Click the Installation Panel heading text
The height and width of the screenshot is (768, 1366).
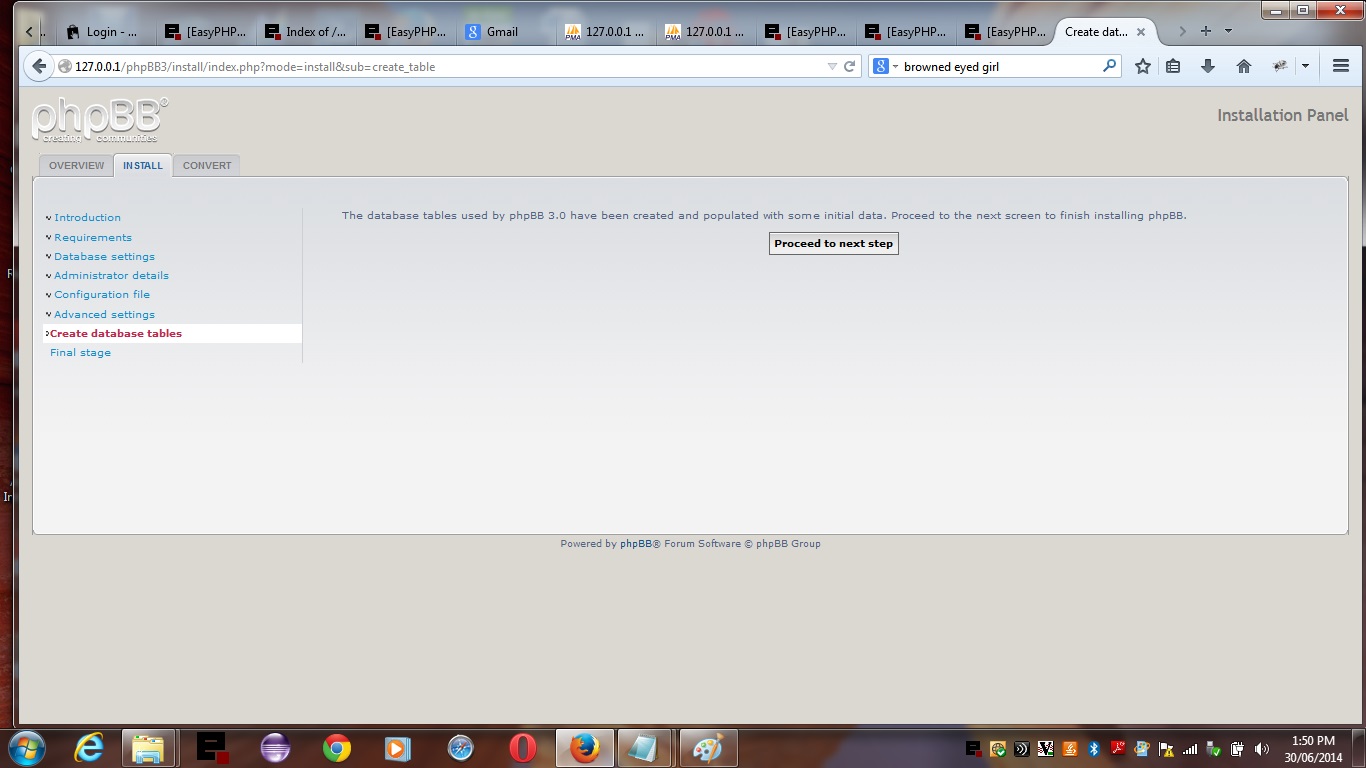pos(1283,115)
